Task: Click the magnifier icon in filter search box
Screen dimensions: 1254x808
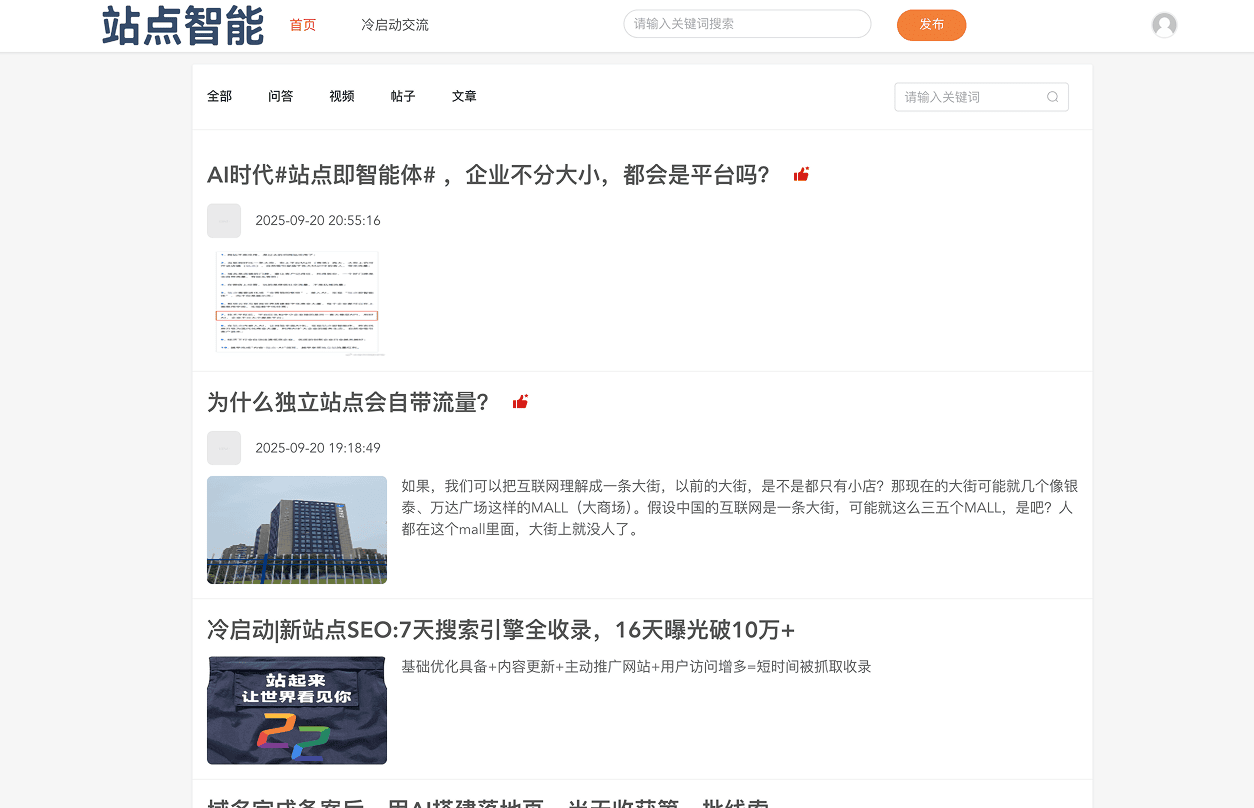Action: (x=1052, y=97)
